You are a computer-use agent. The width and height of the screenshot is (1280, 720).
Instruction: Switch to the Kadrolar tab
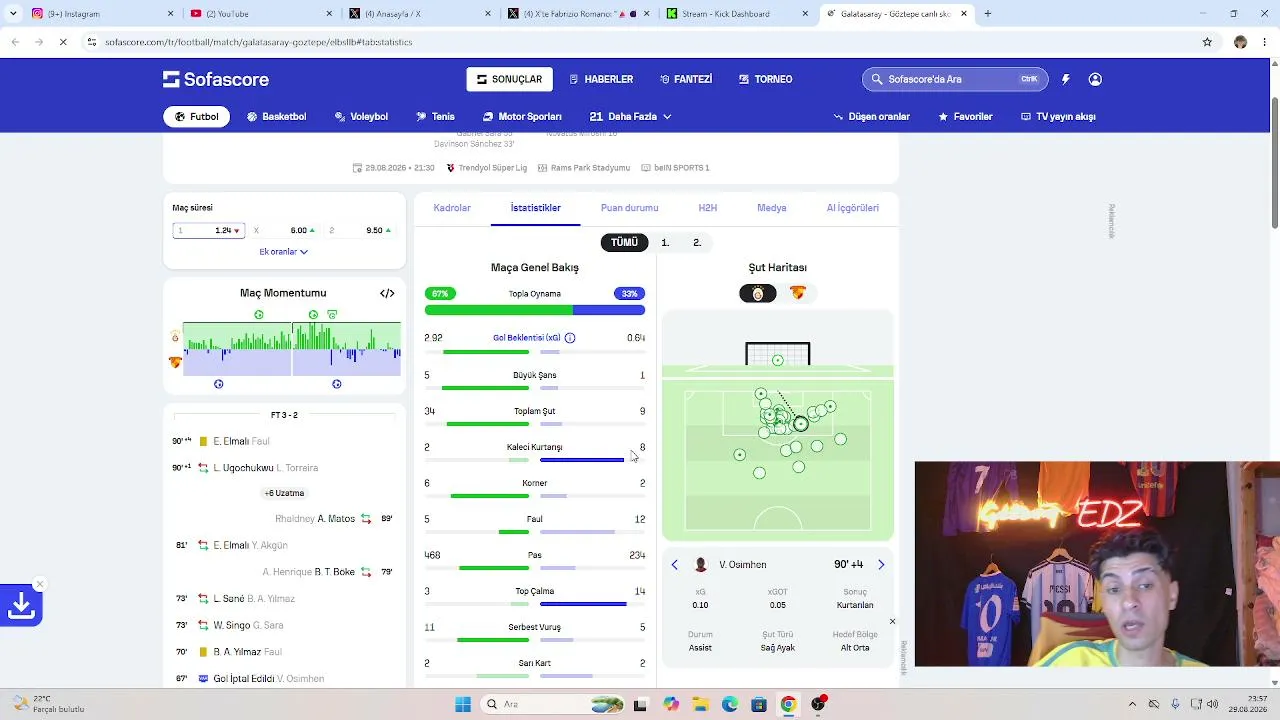(x=452, y=208)
